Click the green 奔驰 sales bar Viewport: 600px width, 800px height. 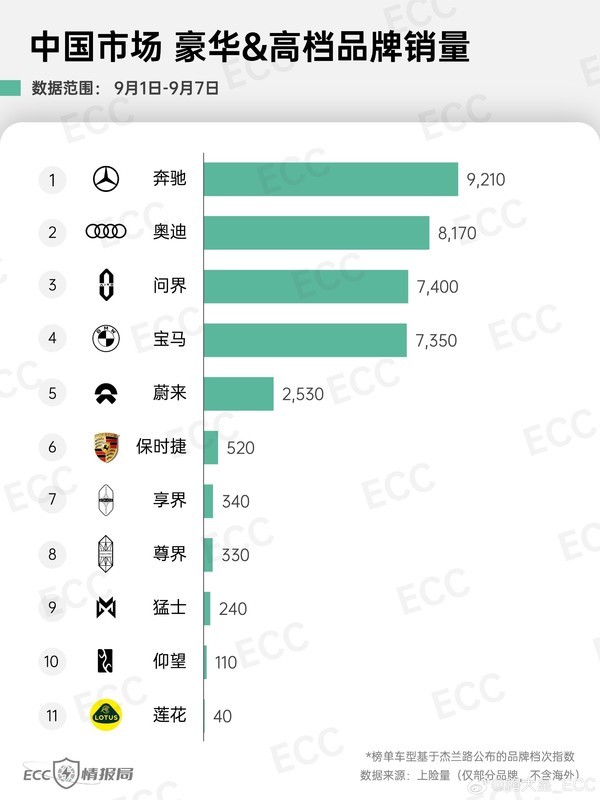[x=330, y=180]
